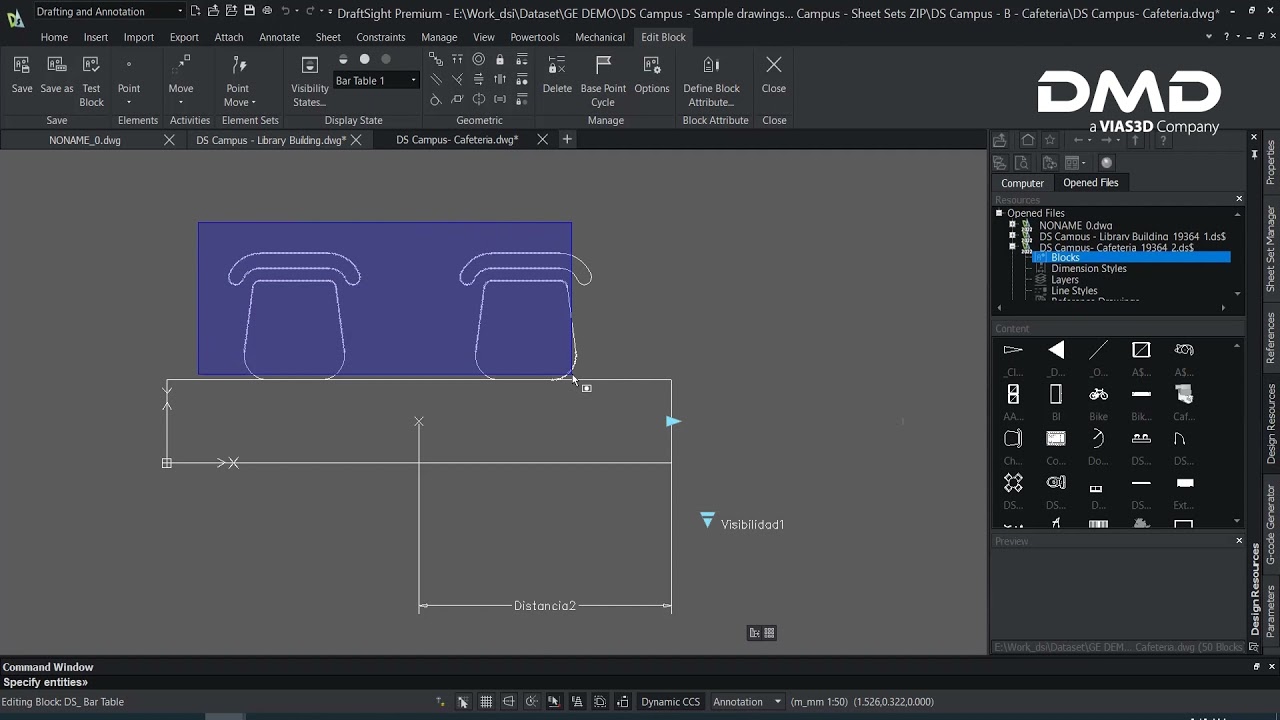The width and height of the screenshot is (1280, 720).
Task: Toggle the half-filled visibility mode icon
Action: click(x=343, y=60)
